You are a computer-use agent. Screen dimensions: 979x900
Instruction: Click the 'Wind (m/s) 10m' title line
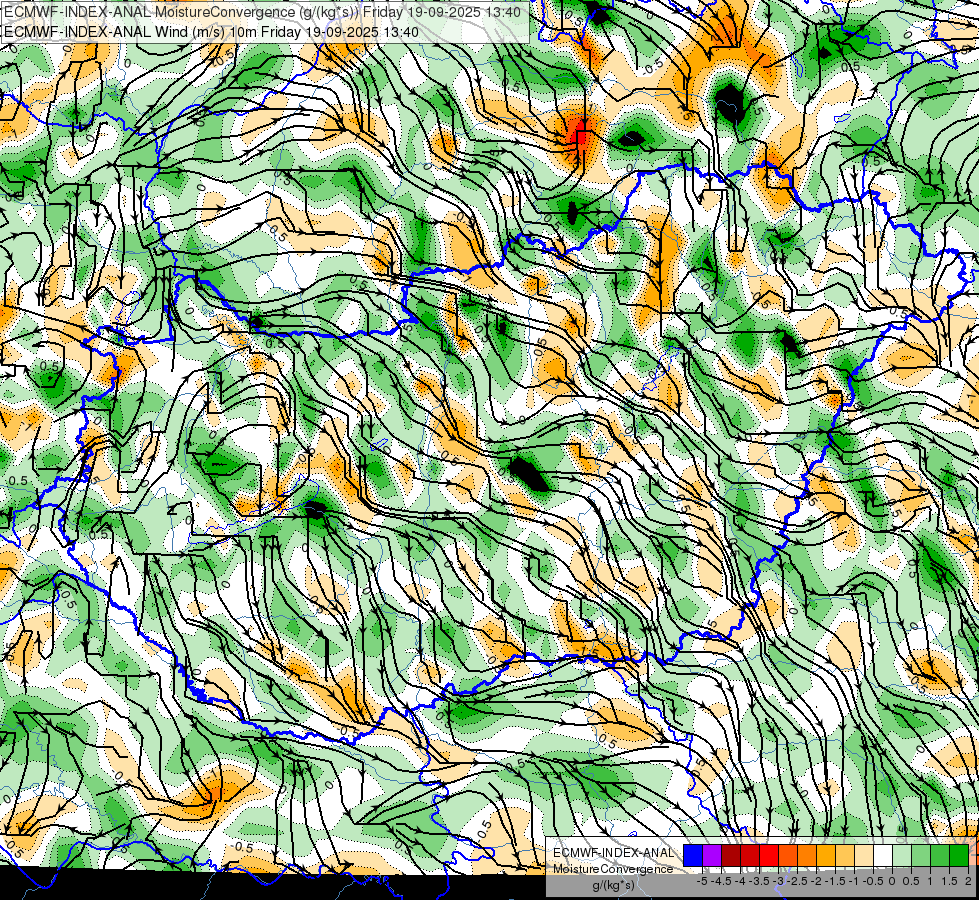coord(211,31)
